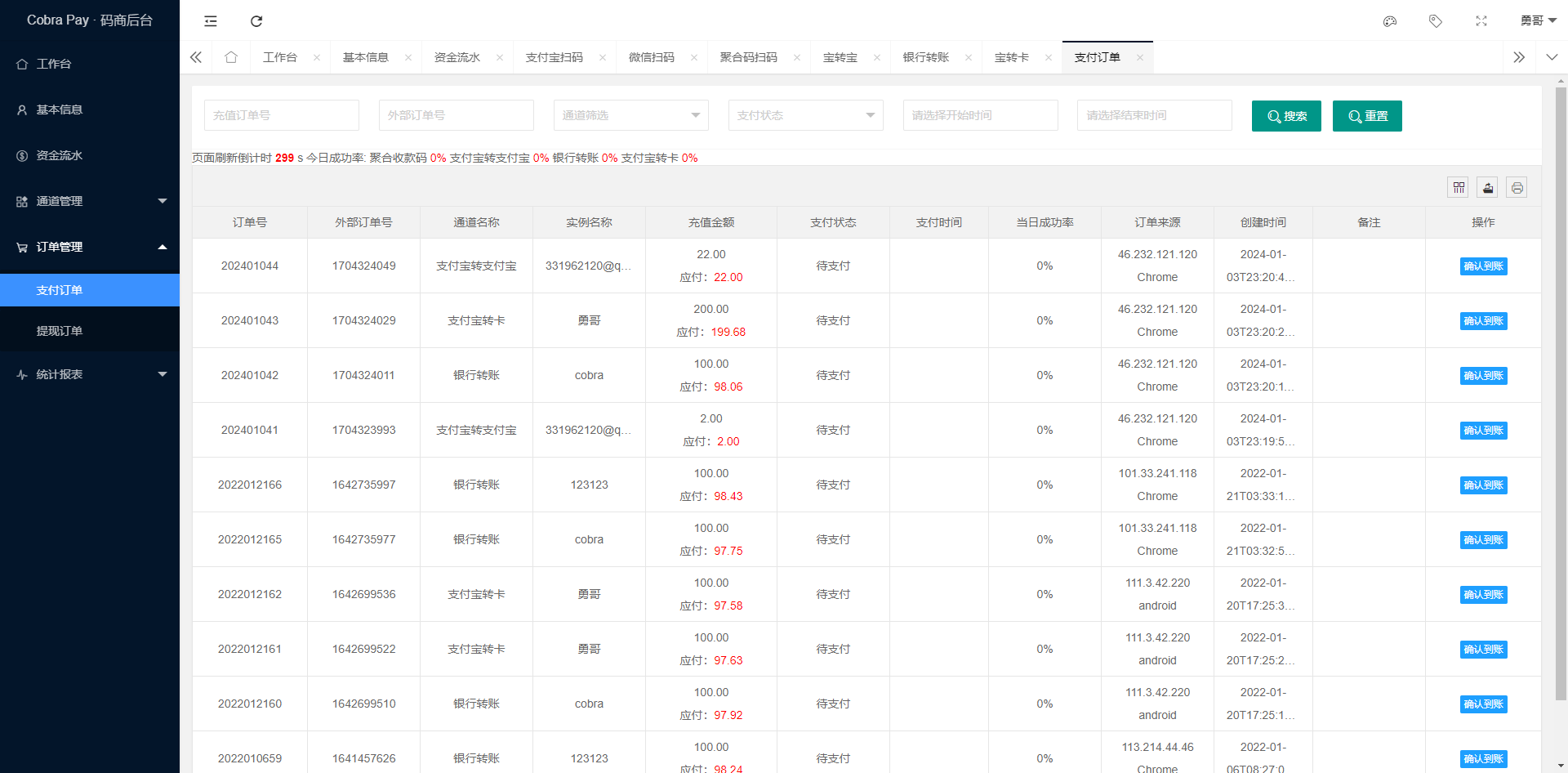Collapse the 订单管理 sidebar menu
The height and width of the screenshot is (773, 1568).
pos(90,247)
